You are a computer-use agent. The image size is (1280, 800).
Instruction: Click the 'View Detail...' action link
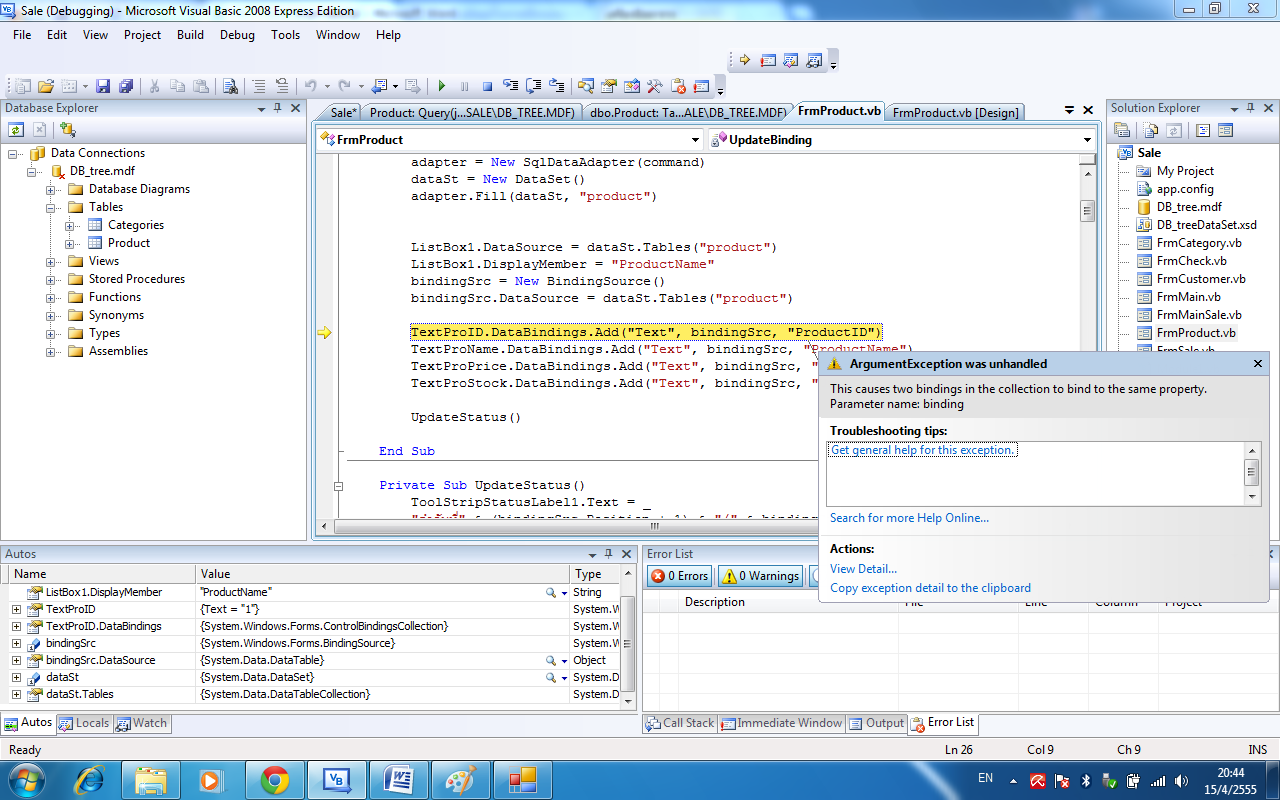click(x=863, y=569)
